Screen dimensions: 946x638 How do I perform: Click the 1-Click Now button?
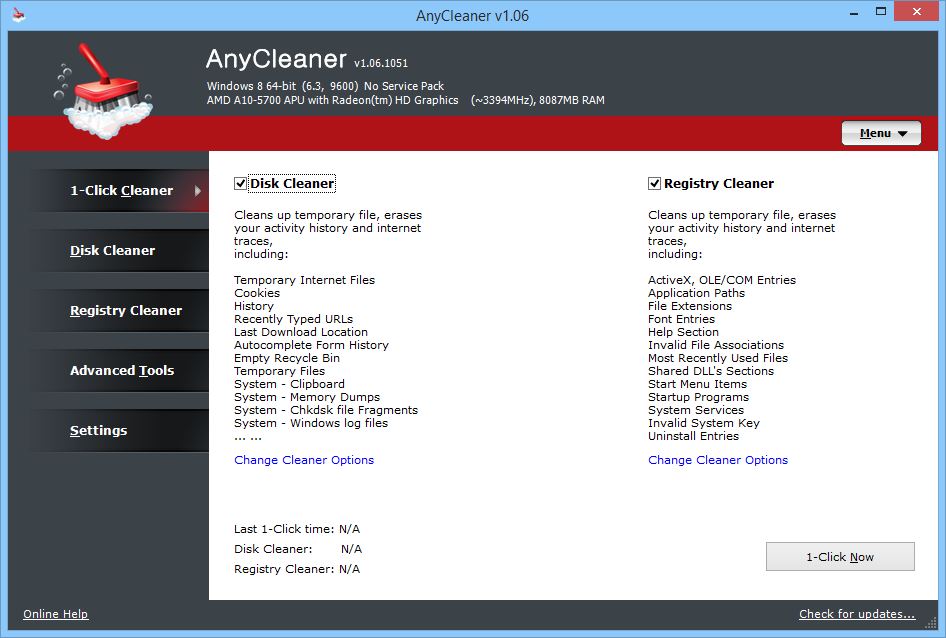[840, 557]
